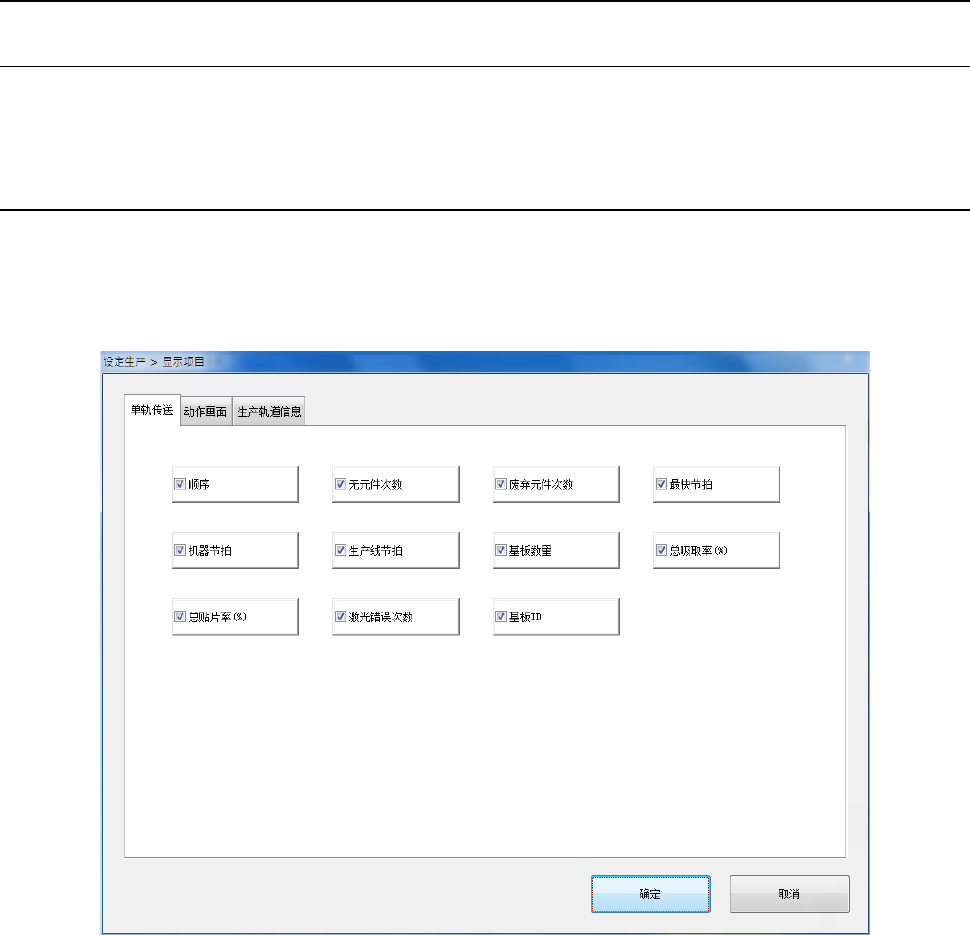Toggle the 无元件次数 checkbox

(x=340, y=484)
